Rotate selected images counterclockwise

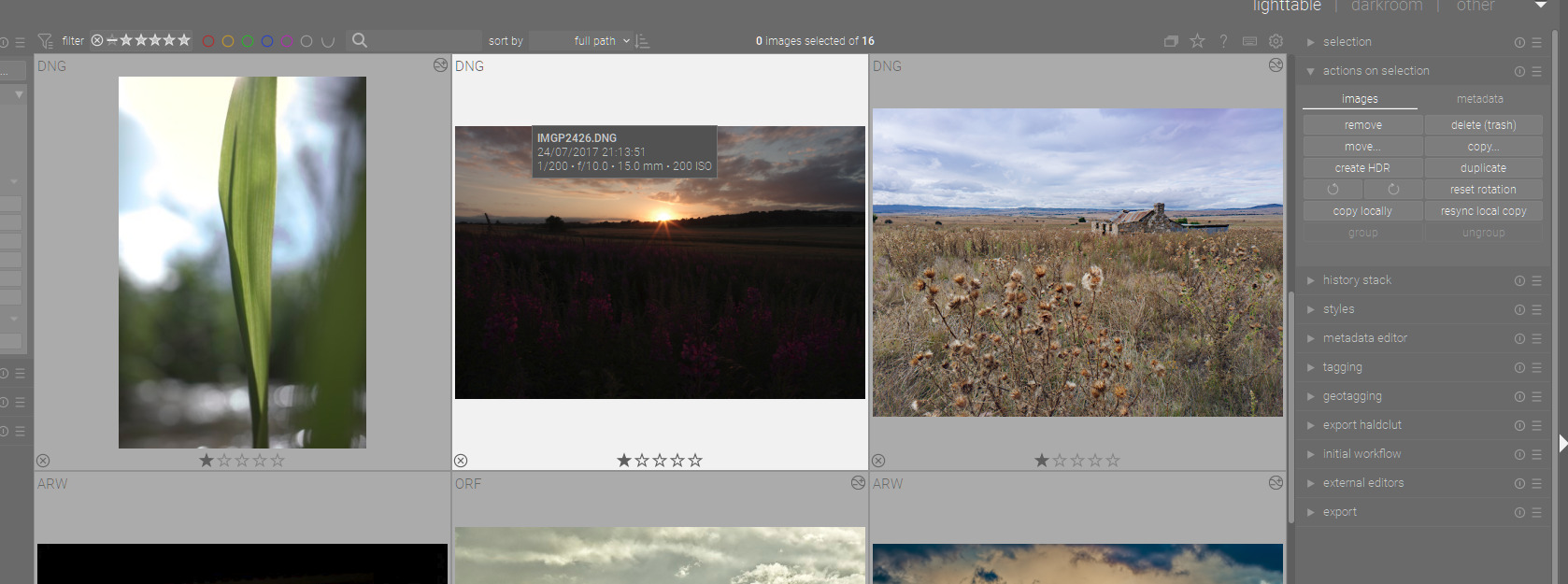point(1333,190)
